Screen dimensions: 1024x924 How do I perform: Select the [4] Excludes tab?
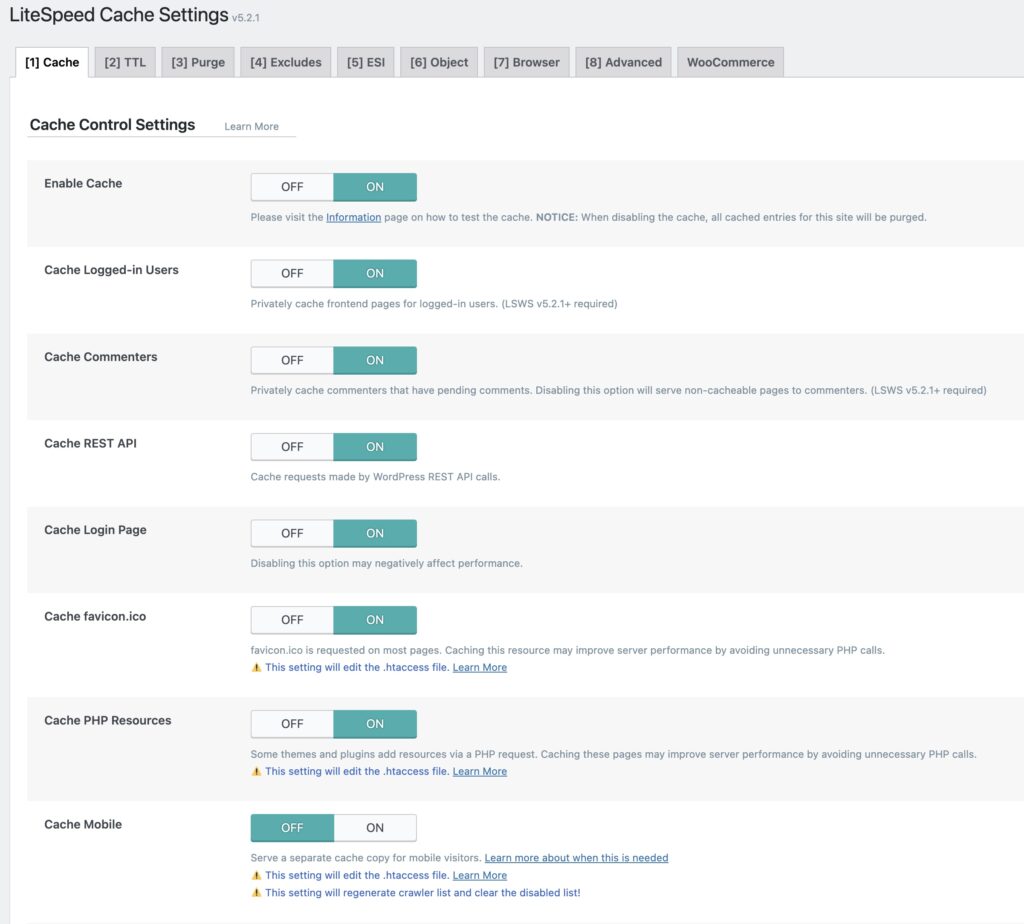coord(285,63)
